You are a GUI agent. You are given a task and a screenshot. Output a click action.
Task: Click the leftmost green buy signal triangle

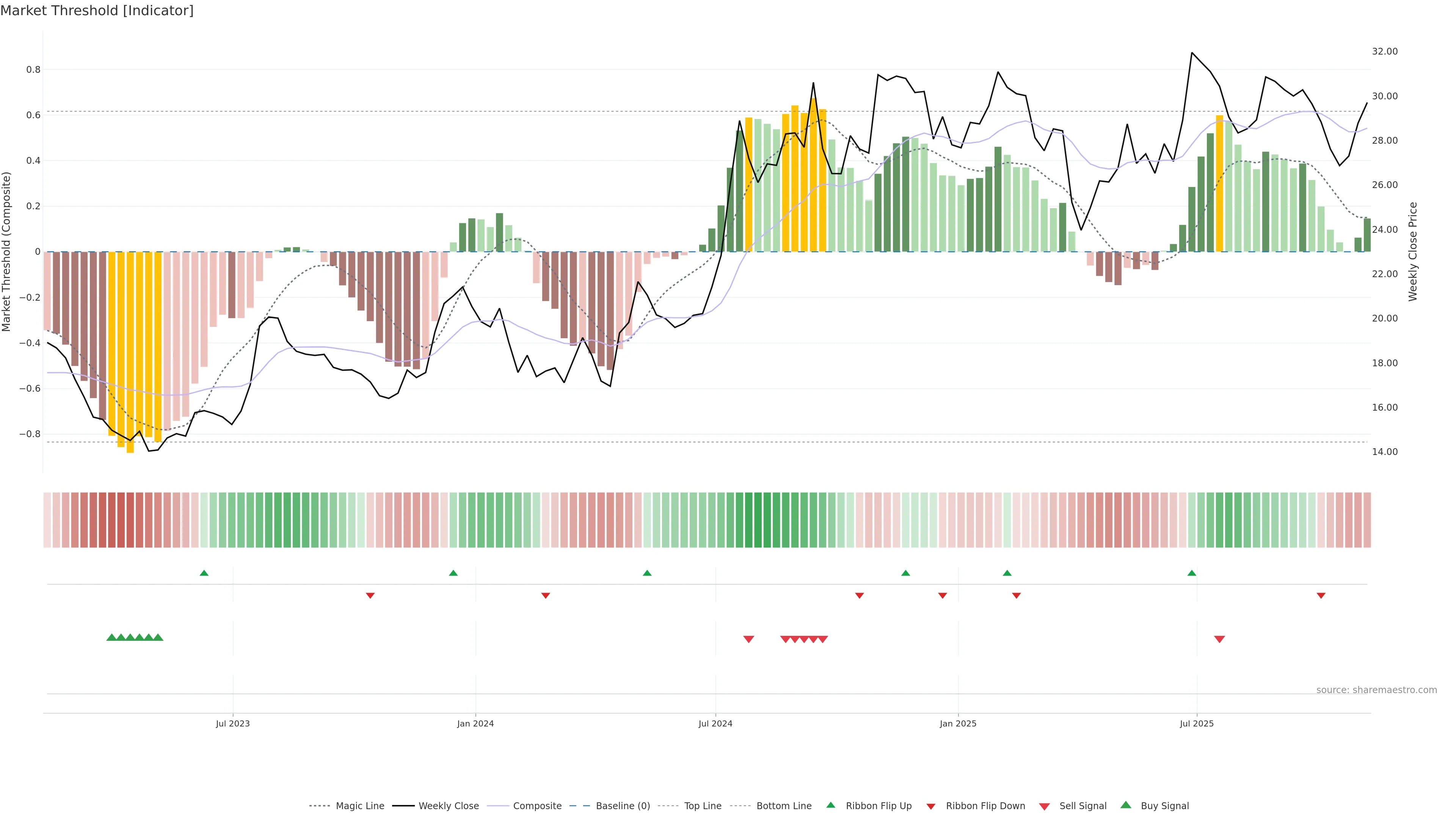pyautogui.click(x=111, y=637)
